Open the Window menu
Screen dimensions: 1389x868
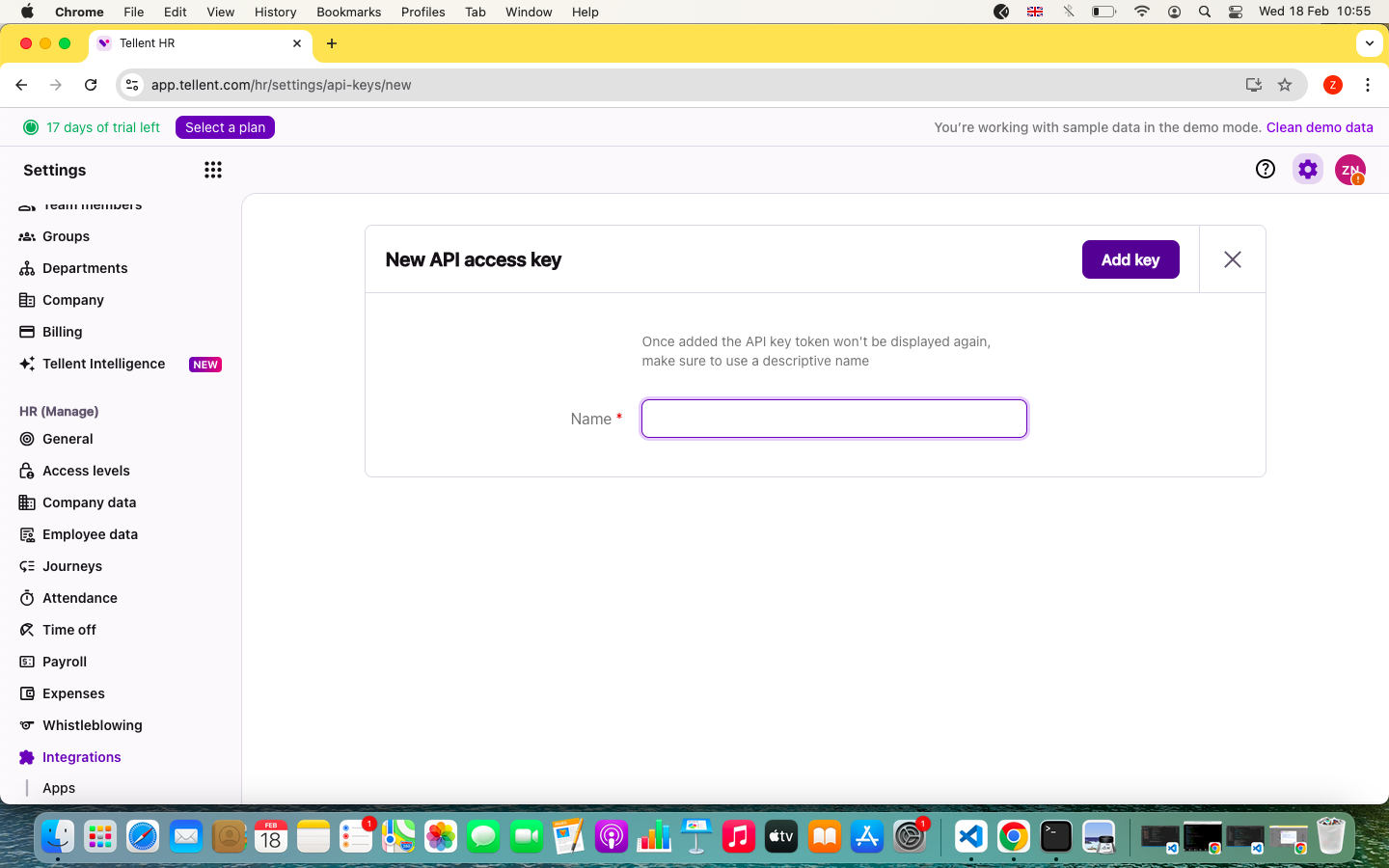pos(529,12)
